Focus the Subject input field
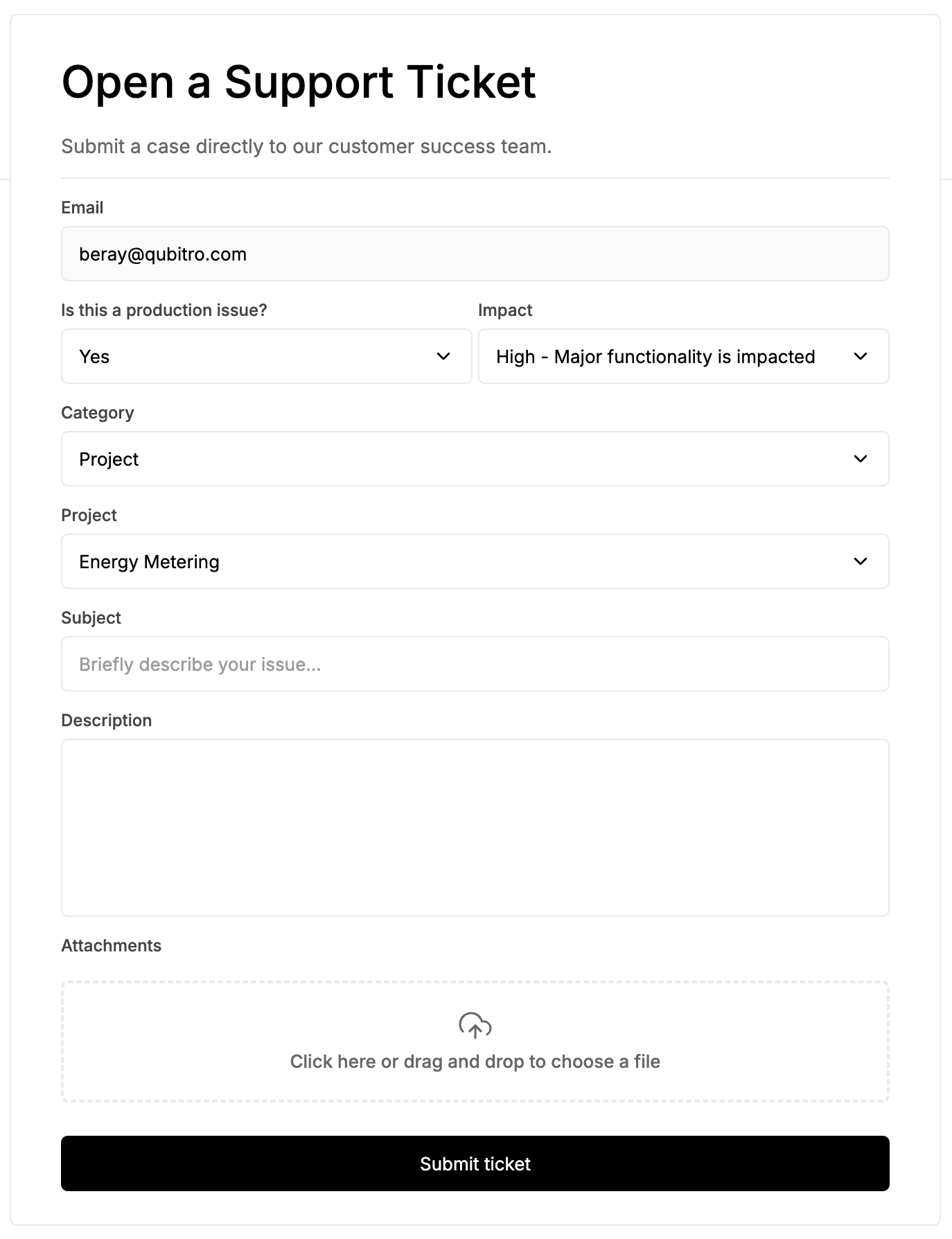The height and width of the screenshot is (1239, 952). click(x=475, y=664)
